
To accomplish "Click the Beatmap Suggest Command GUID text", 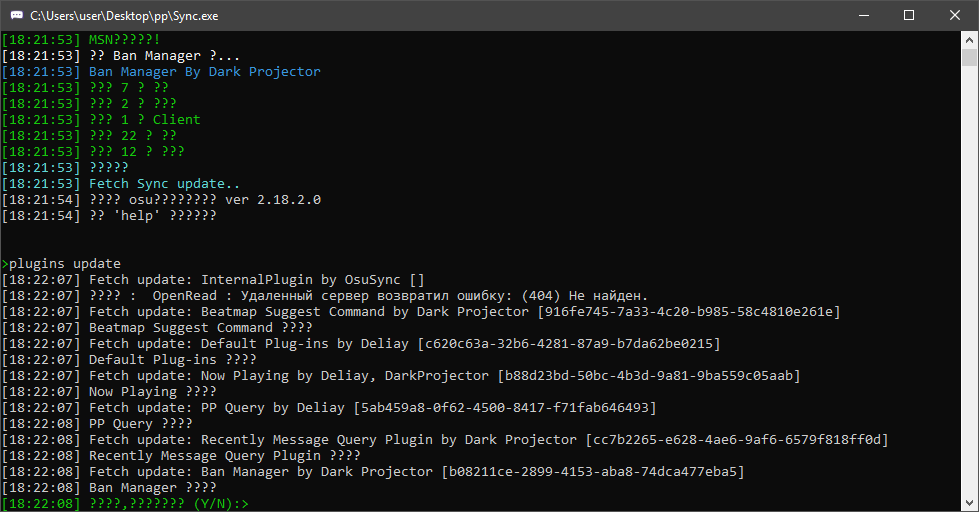I will (x=689, y=312).
